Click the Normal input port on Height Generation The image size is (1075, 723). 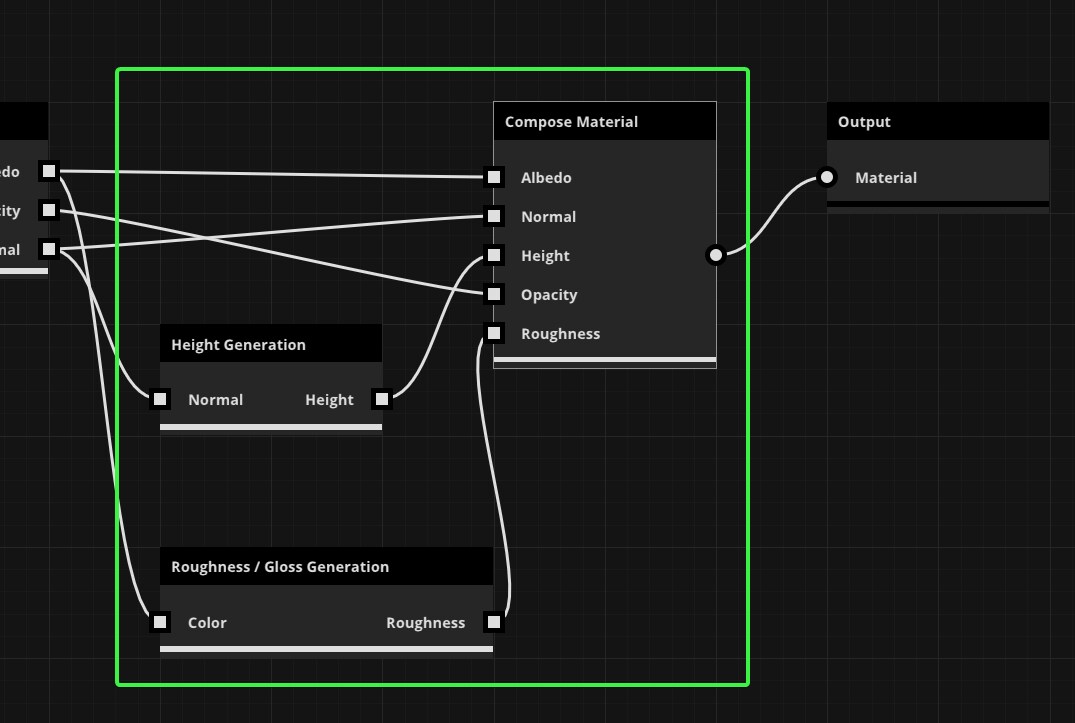click(x=160, y=399)
